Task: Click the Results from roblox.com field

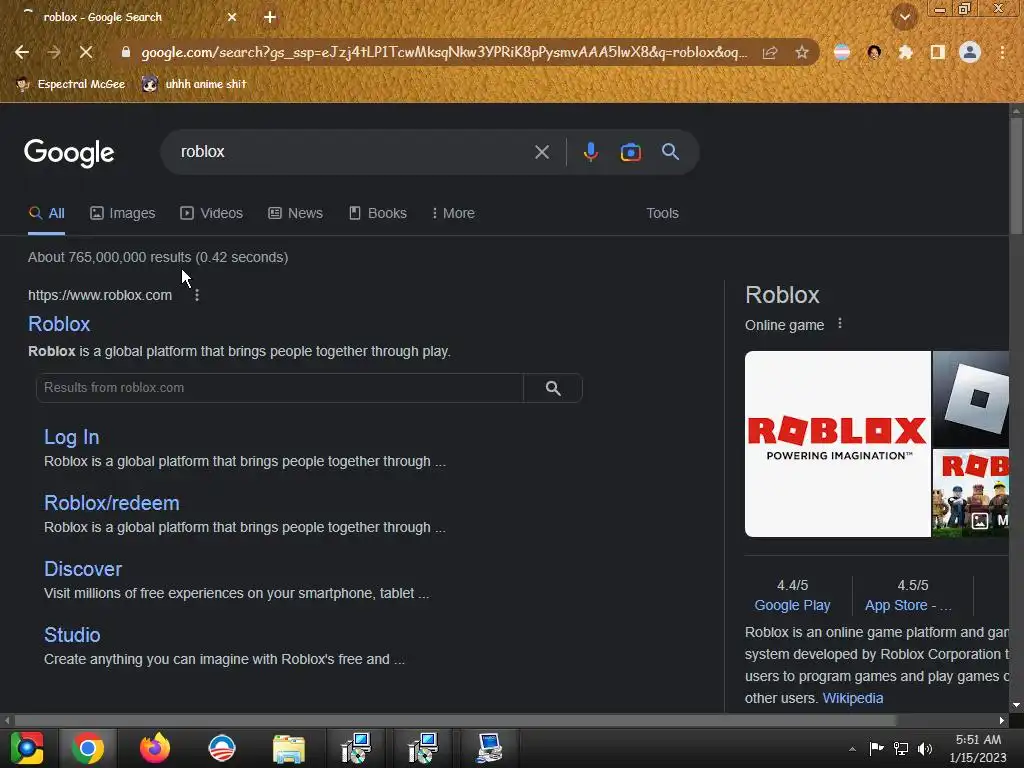Action: [280, 388]
